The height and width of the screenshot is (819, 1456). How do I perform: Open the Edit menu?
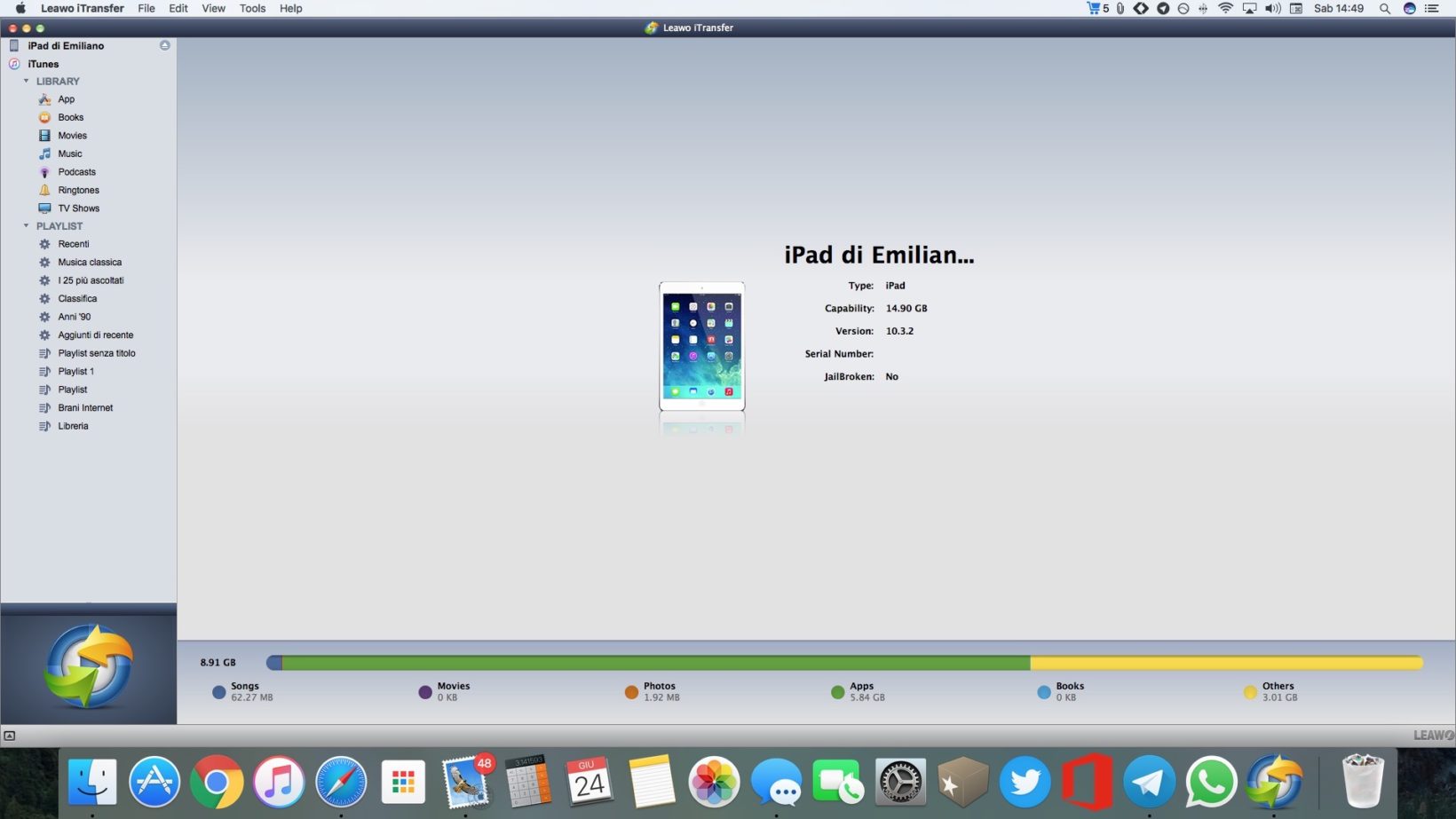pyautogui.click(x=178, y=8)
